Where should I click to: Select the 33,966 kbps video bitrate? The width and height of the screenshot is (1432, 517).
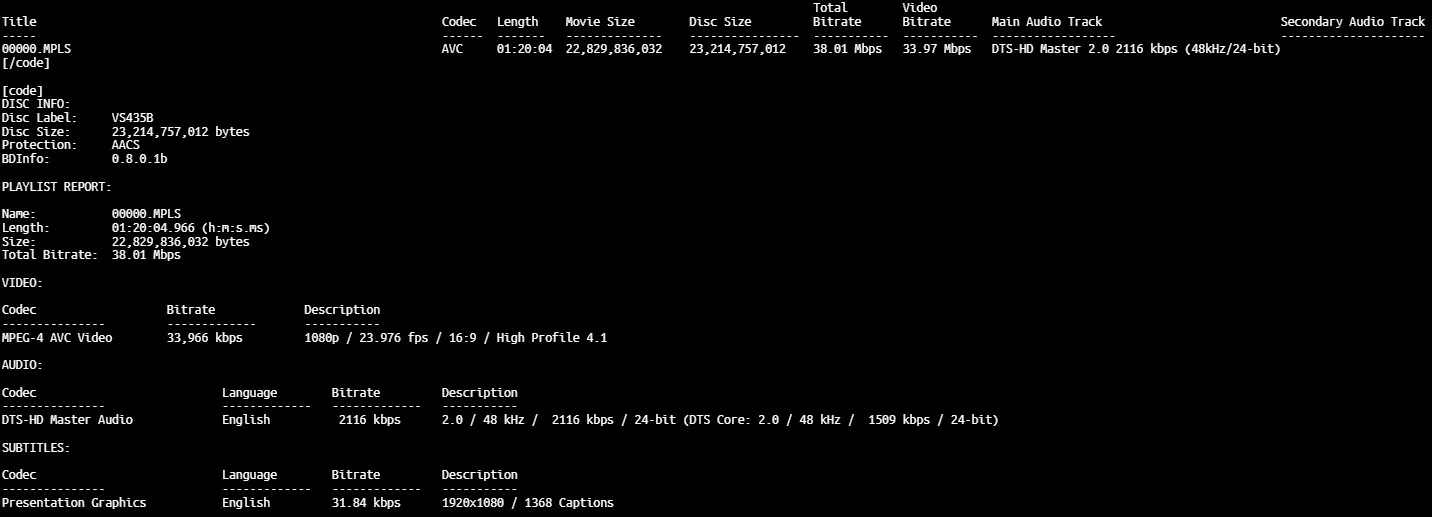[x=204, y=338]
